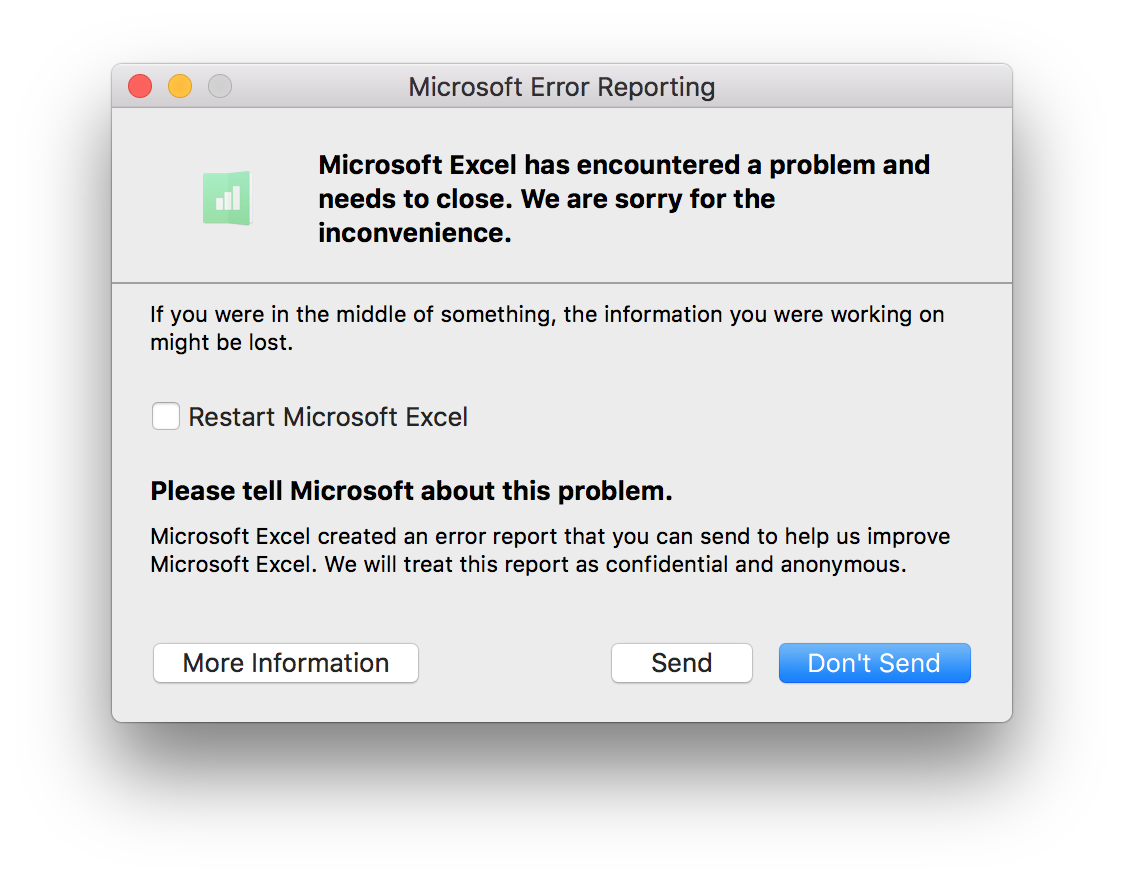Click the "created an error report" sentence

coord(550,536)
